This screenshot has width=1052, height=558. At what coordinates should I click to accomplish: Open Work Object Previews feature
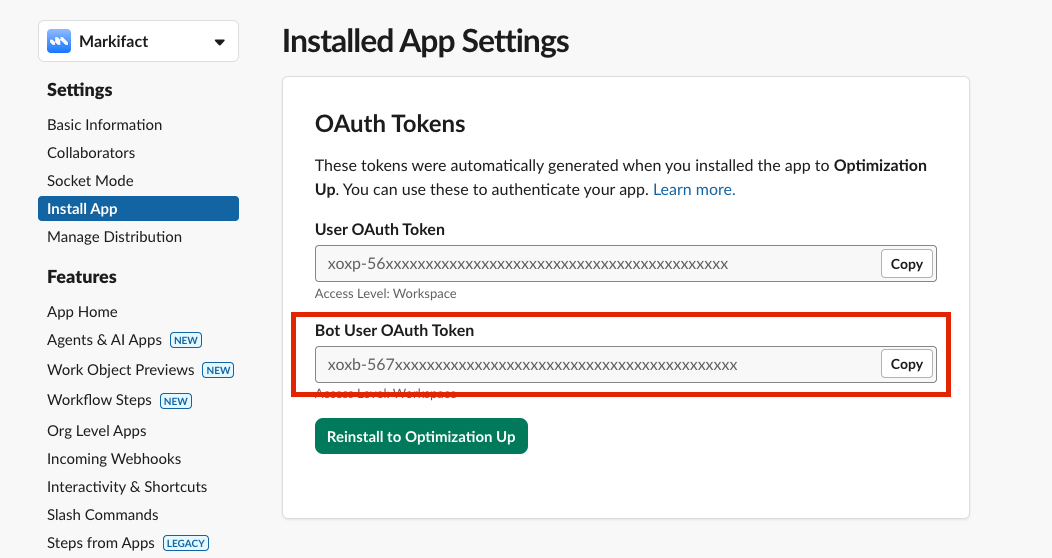121,370
